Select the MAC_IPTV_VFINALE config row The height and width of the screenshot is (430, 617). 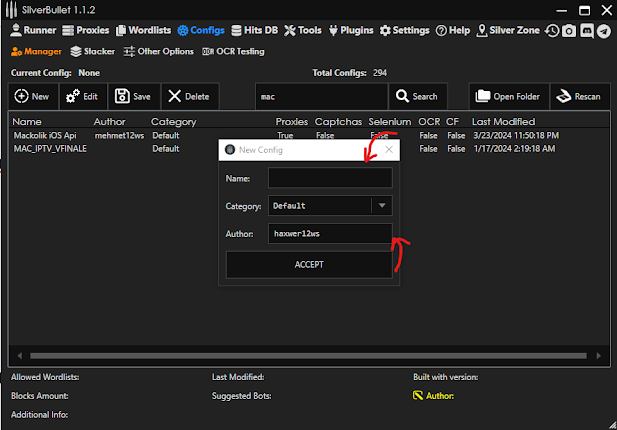309,149
